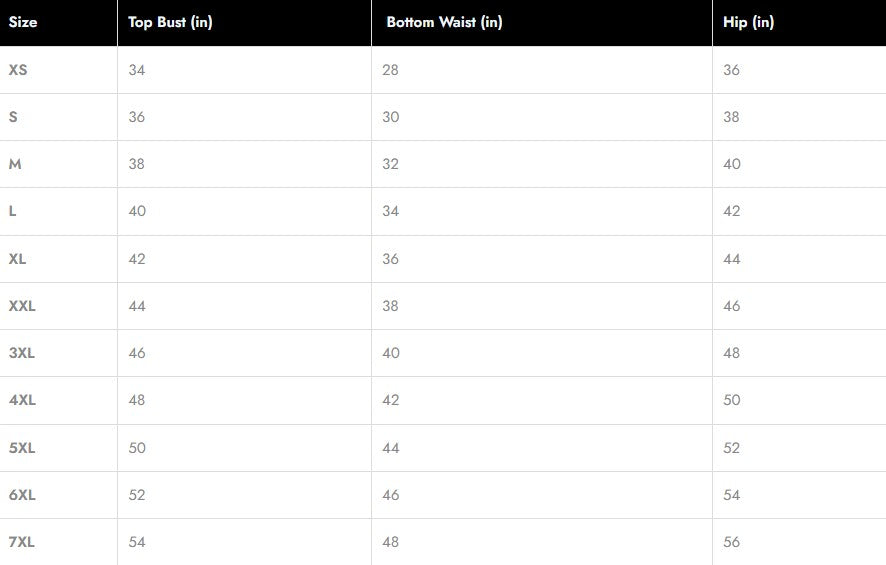Select the XL size row label
The width and height of the screenshot is (886, 565).
[17, 259]
